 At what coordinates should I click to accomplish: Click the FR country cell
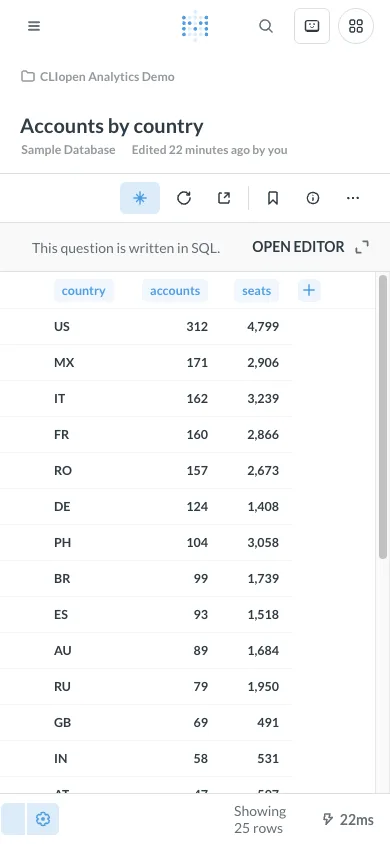tap(62, 434)
